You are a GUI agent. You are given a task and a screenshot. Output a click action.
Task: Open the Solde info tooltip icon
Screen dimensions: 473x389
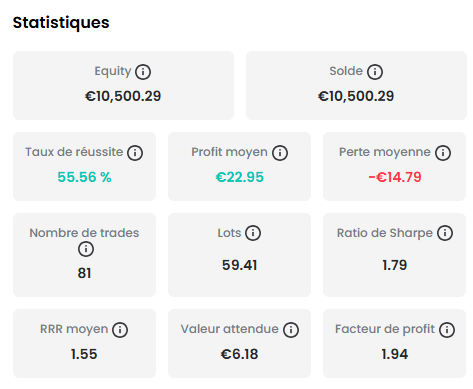click(375, 72)
